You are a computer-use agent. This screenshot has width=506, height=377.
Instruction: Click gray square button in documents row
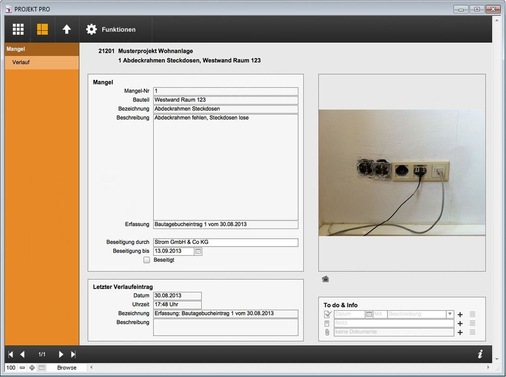472,332
